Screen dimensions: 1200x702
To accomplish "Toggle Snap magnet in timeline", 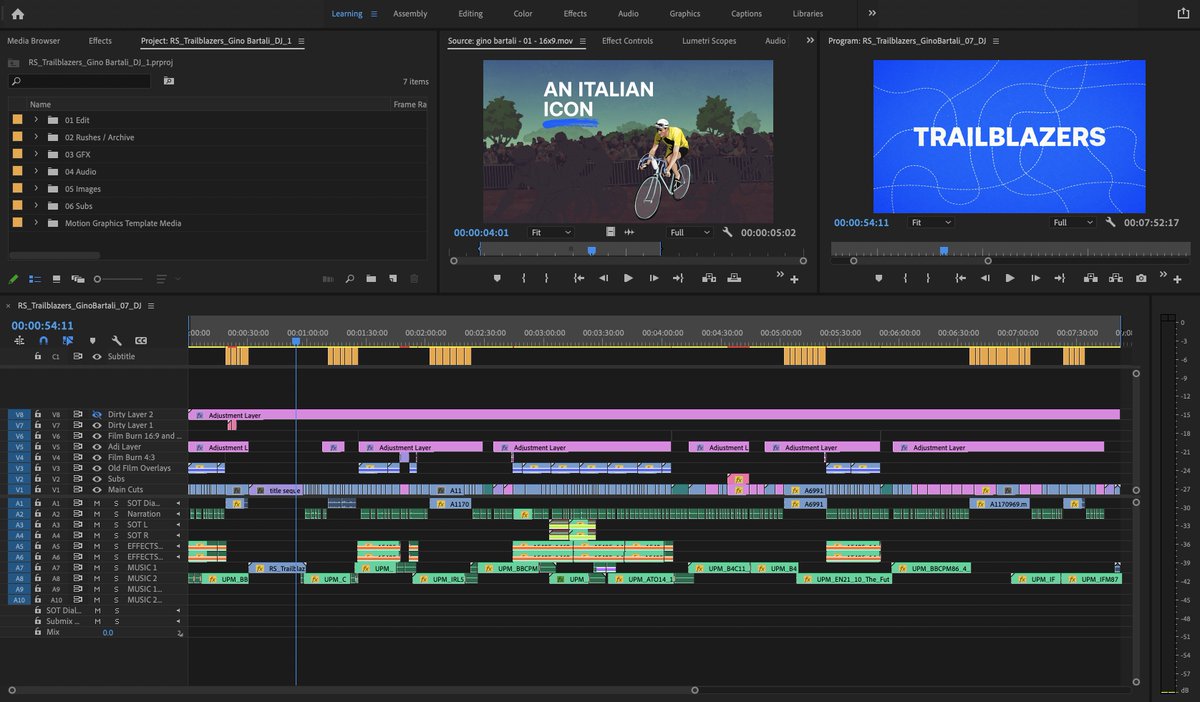I will [x=43, y=341].
